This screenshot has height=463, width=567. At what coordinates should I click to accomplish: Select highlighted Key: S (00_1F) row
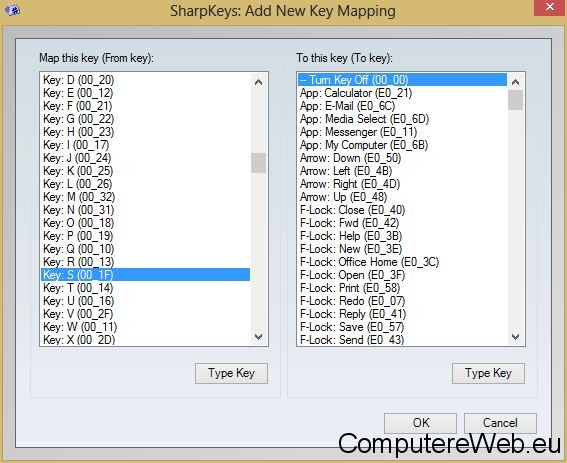[145, 275]
